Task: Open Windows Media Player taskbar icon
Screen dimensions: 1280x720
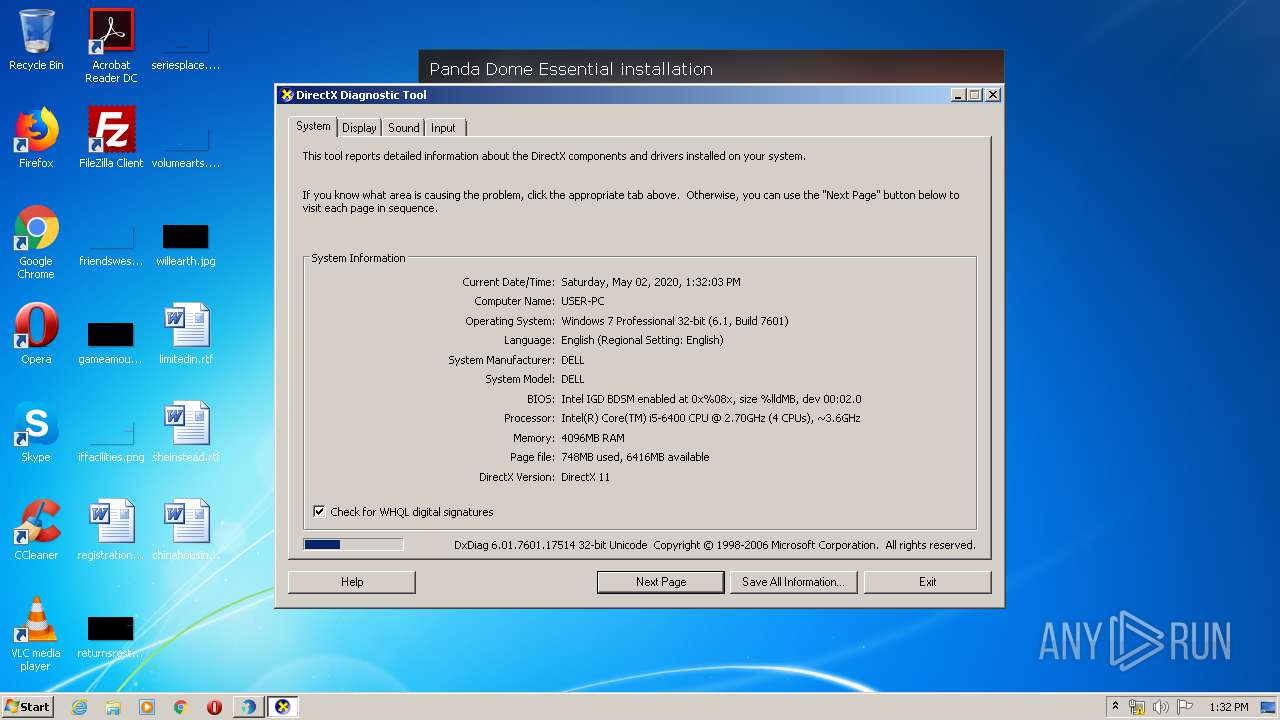Action: coord(147,707)
